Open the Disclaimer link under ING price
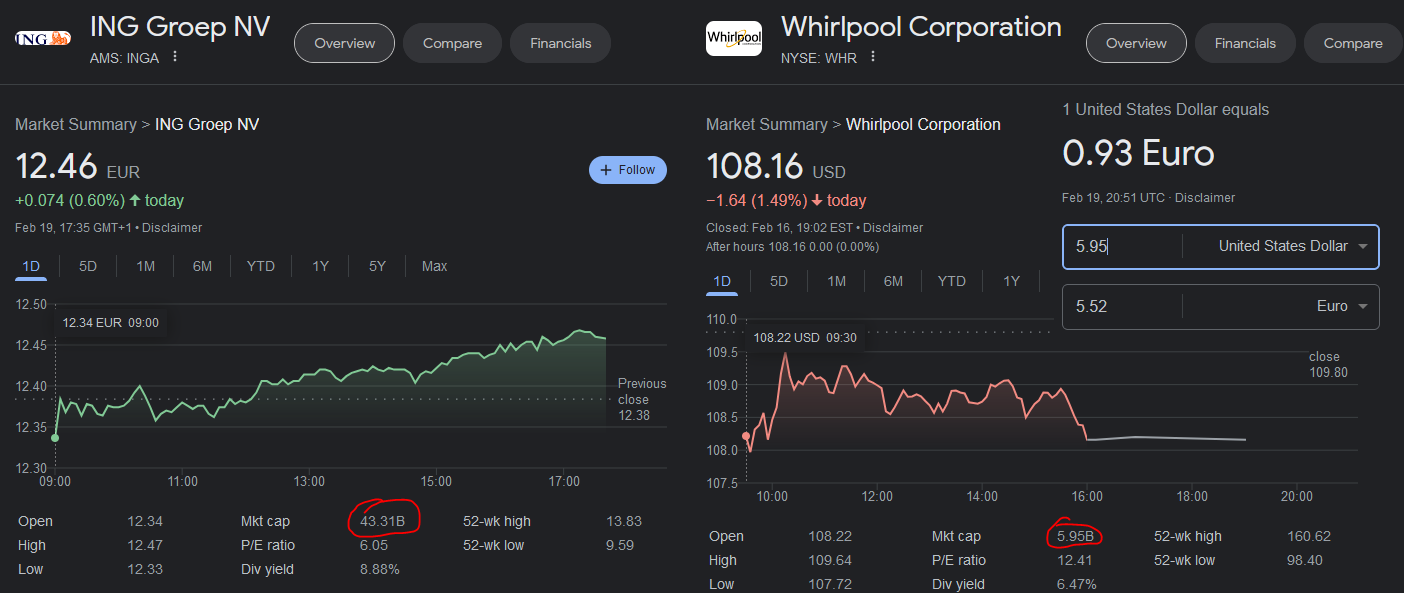1404x593 pixels. tap(172, 228)
